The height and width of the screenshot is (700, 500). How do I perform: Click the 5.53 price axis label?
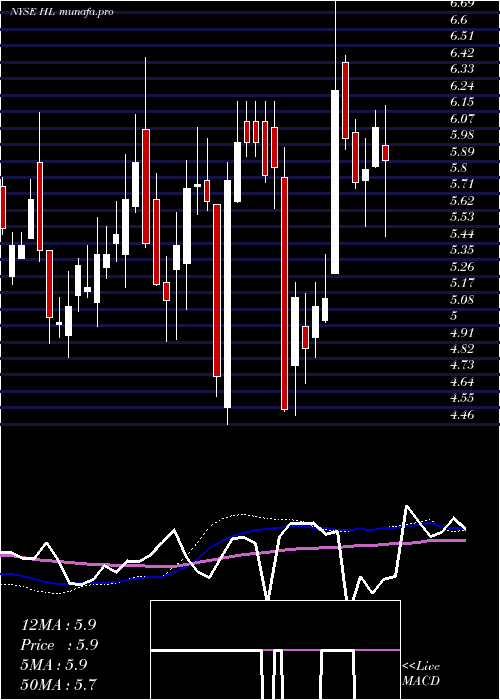pyautogui.click(x=462, y=217)
